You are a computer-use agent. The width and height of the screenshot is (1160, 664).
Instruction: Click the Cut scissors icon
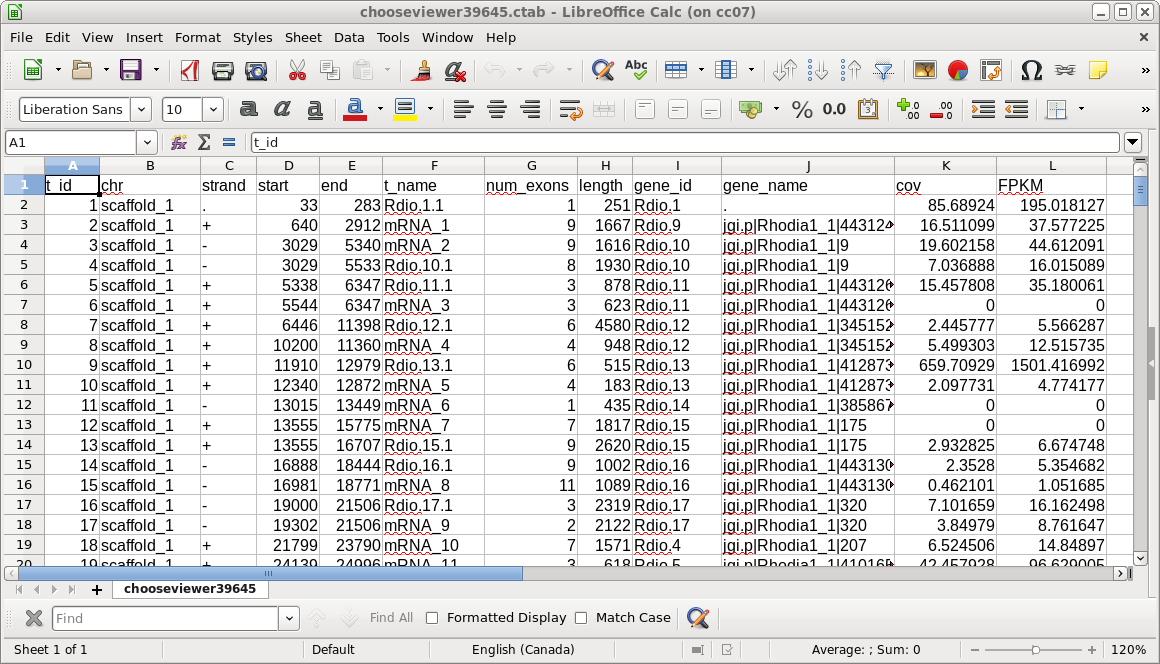pyautogui.click(x=297, y=70)
